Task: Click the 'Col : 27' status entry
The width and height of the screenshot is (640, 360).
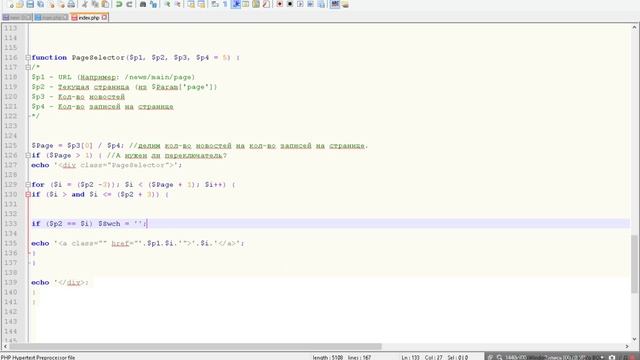Action: coord(433,357)
